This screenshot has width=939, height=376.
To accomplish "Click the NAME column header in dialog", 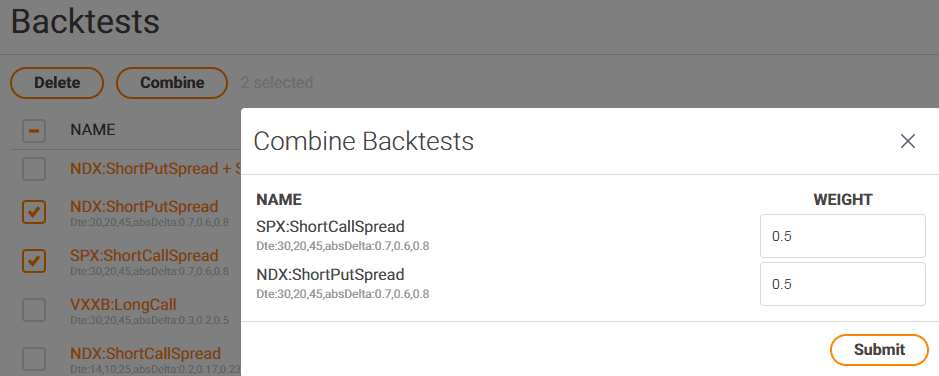I will (278, 200).
